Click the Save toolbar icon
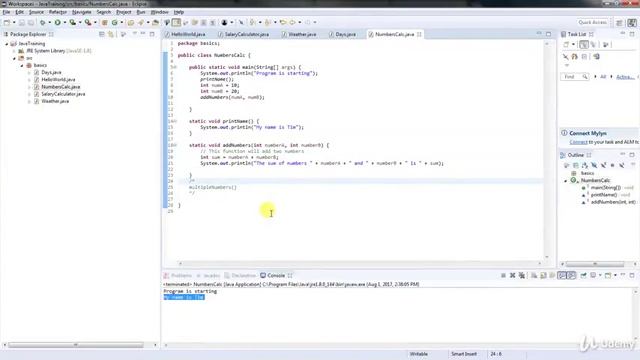The height and width of the screenshot is (360, 640). point(22,22)
